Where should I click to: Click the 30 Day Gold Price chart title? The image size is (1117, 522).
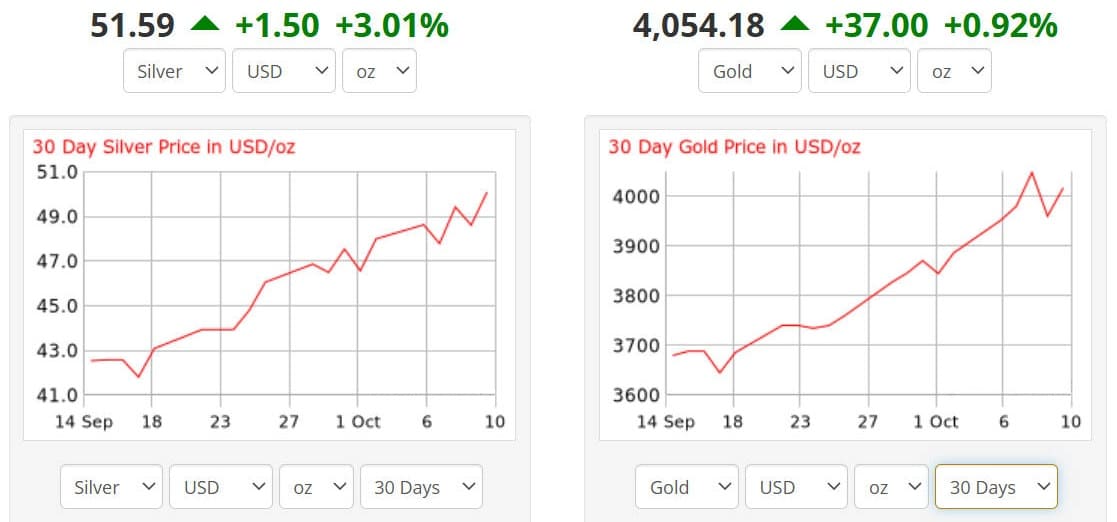coord(734,147)
